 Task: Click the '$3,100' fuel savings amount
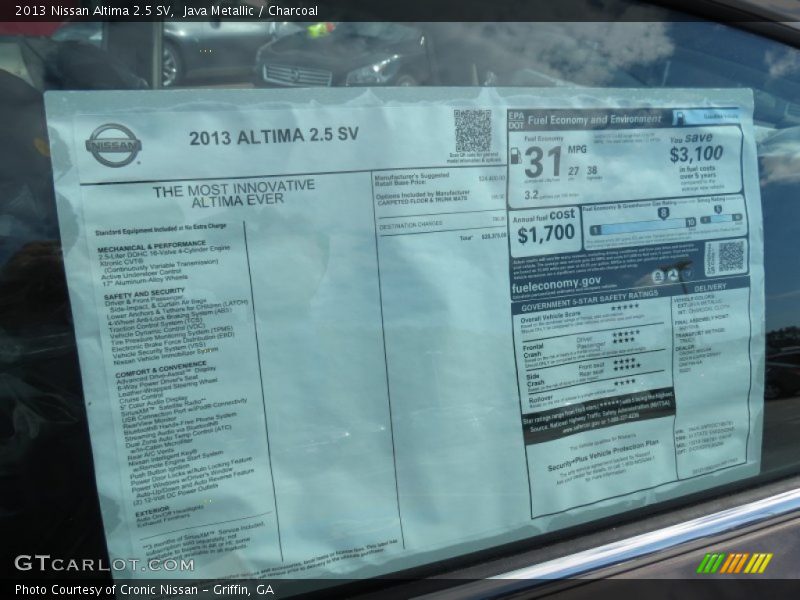click(696, 154)
